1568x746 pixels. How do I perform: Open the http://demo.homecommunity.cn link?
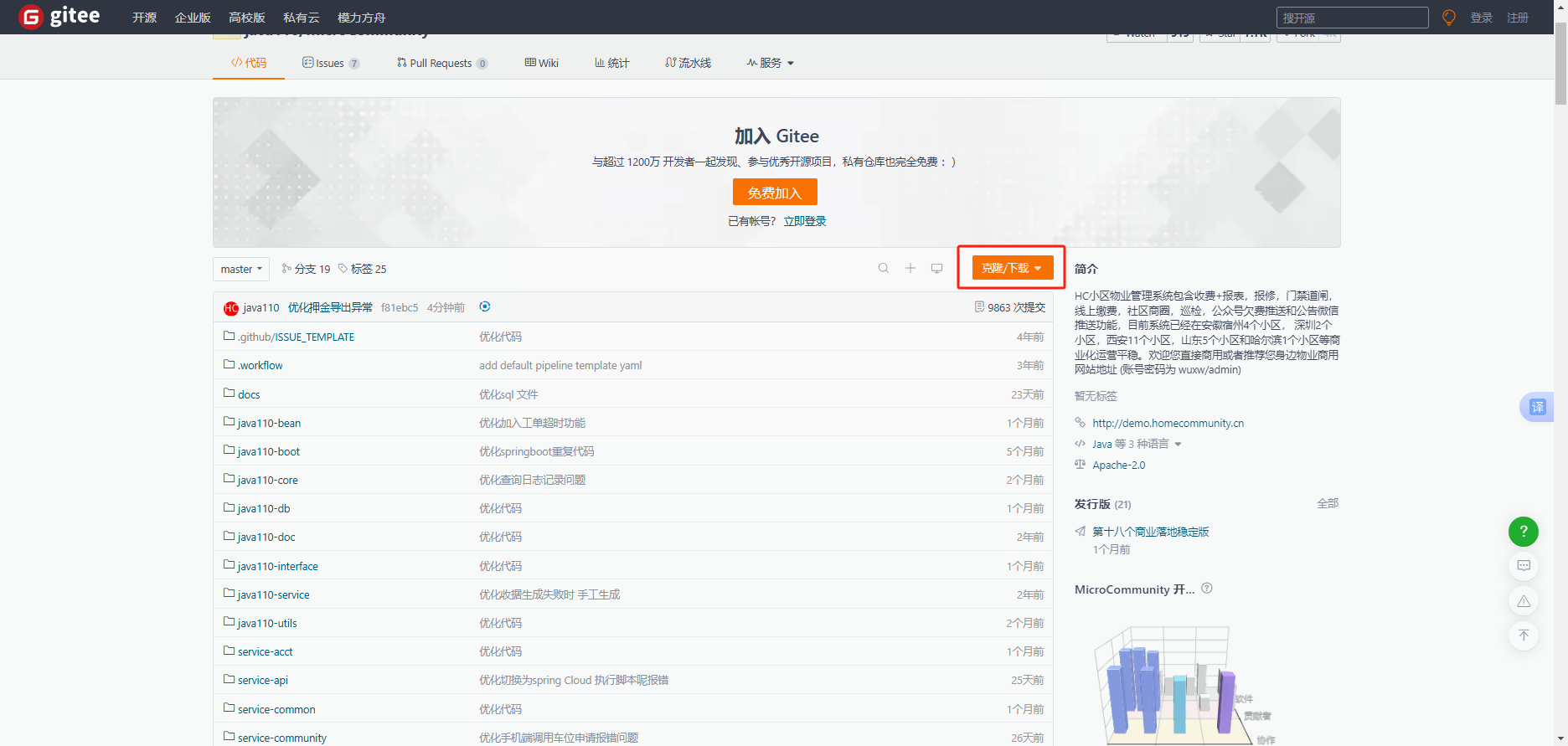point(1168,423)
